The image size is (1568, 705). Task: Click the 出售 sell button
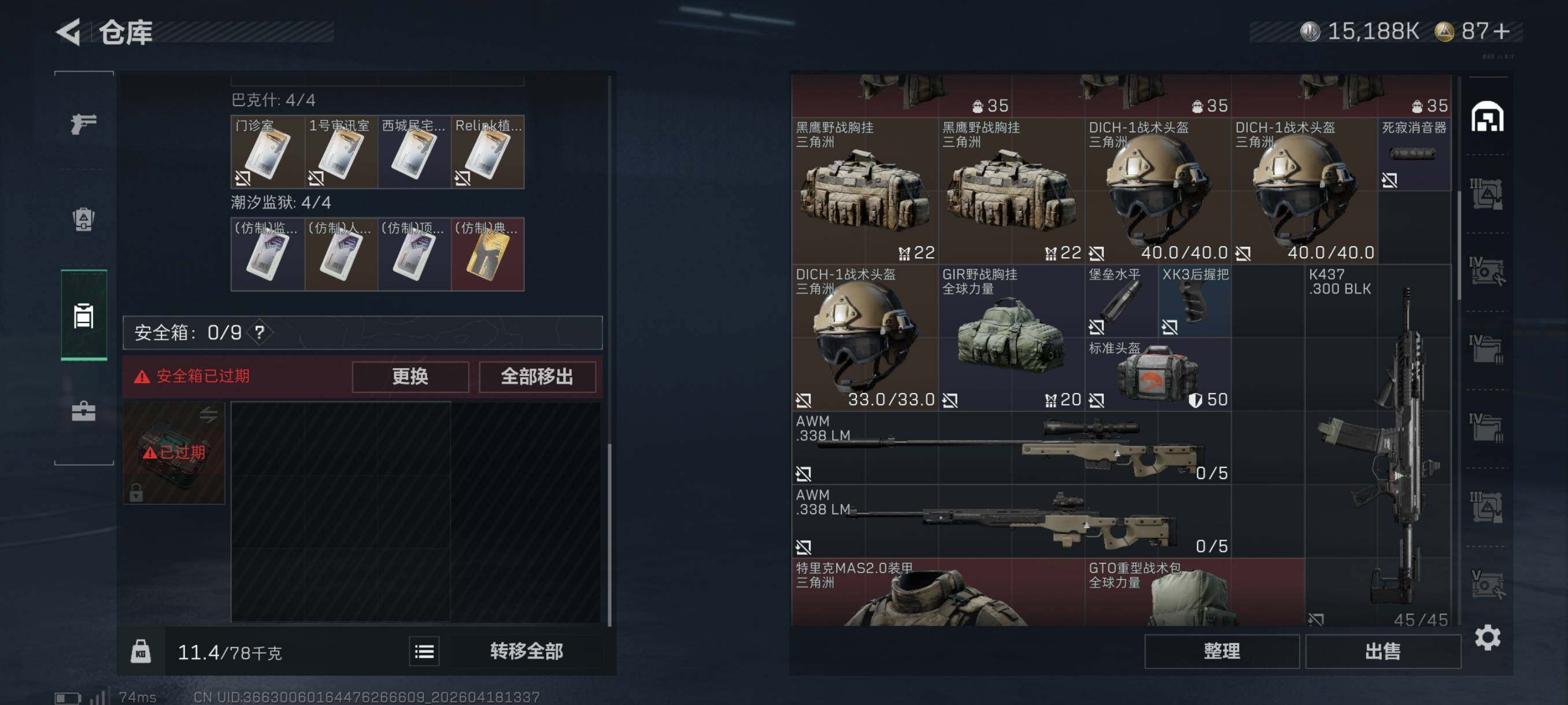click(x=1382, y=651)
